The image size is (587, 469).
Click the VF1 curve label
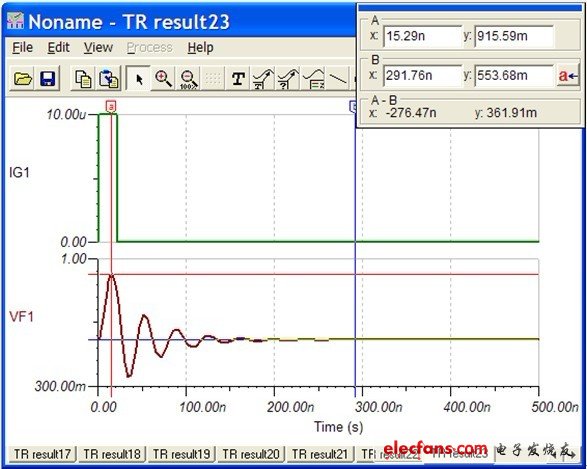pyautogui.click(x=21, y=317)
